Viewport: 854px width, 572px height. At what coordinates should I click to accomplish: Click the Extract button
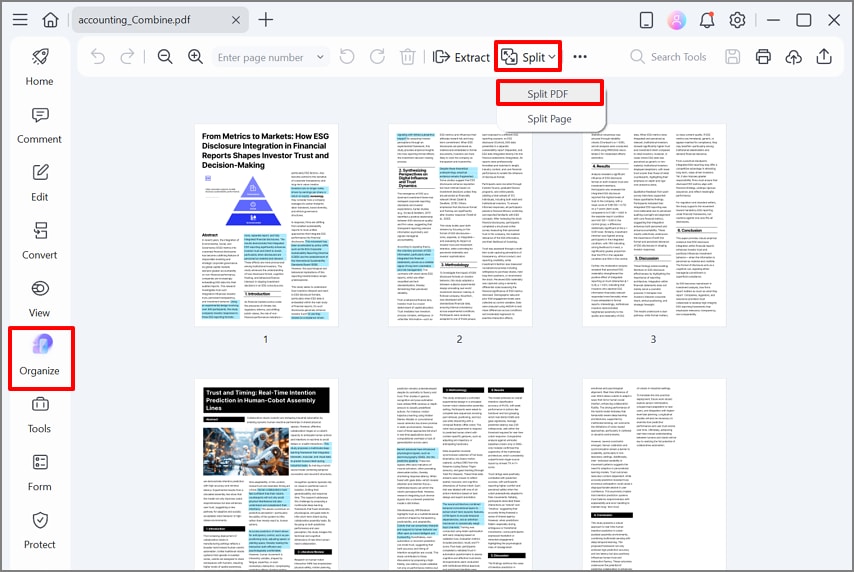tap(461, 57)
